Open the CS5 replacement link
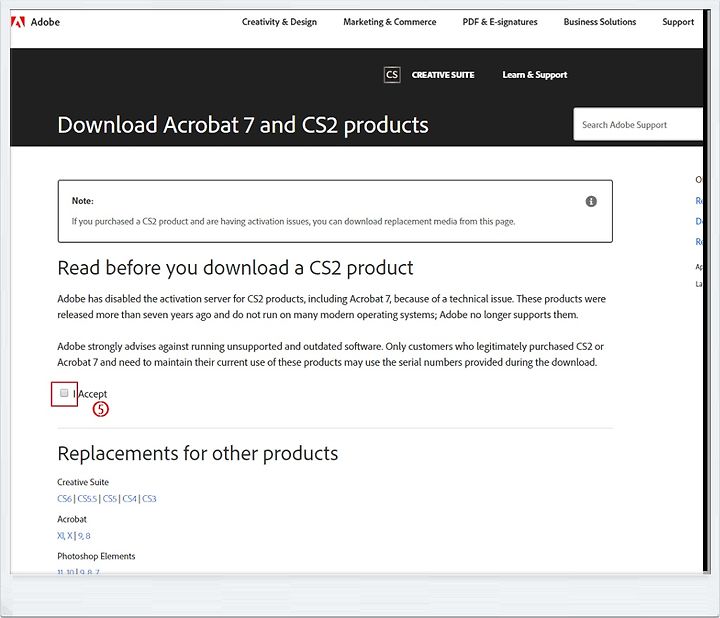Screen dimensions: 720x618 pyautogui.click(x=110, y=499)
